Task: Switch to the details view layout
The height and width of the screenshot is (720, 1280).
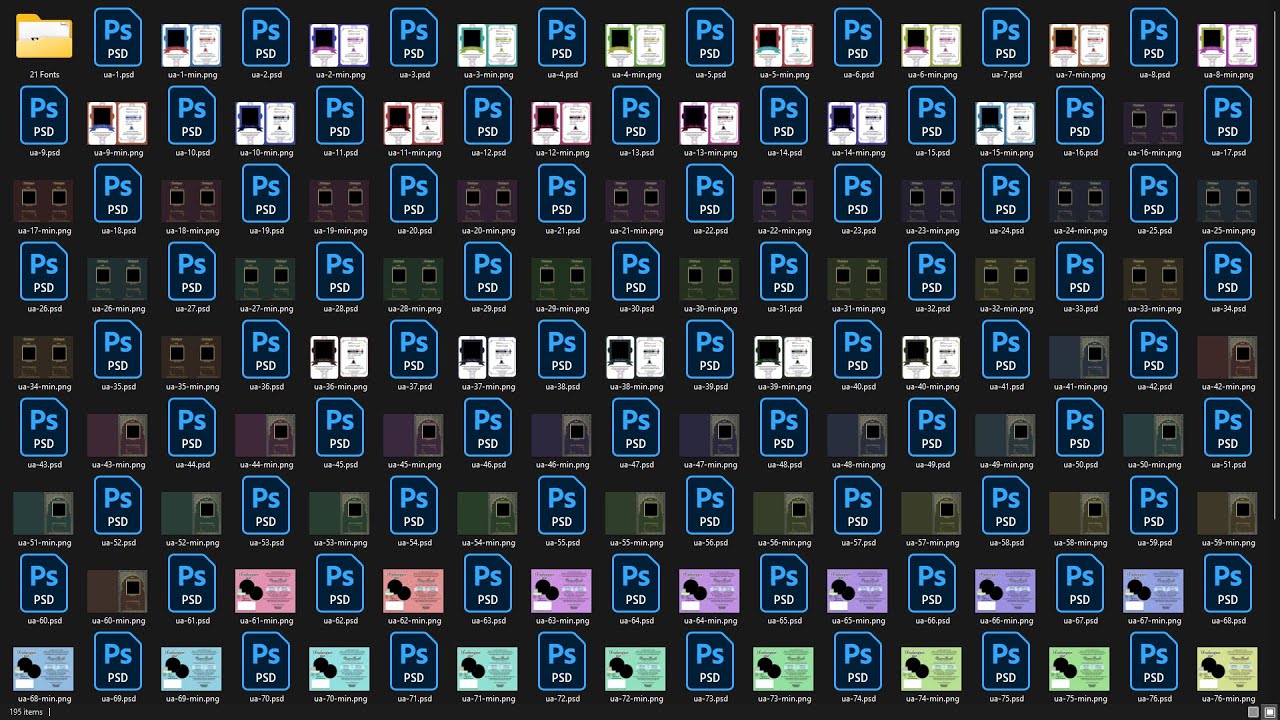Action: click(1254, 712)
